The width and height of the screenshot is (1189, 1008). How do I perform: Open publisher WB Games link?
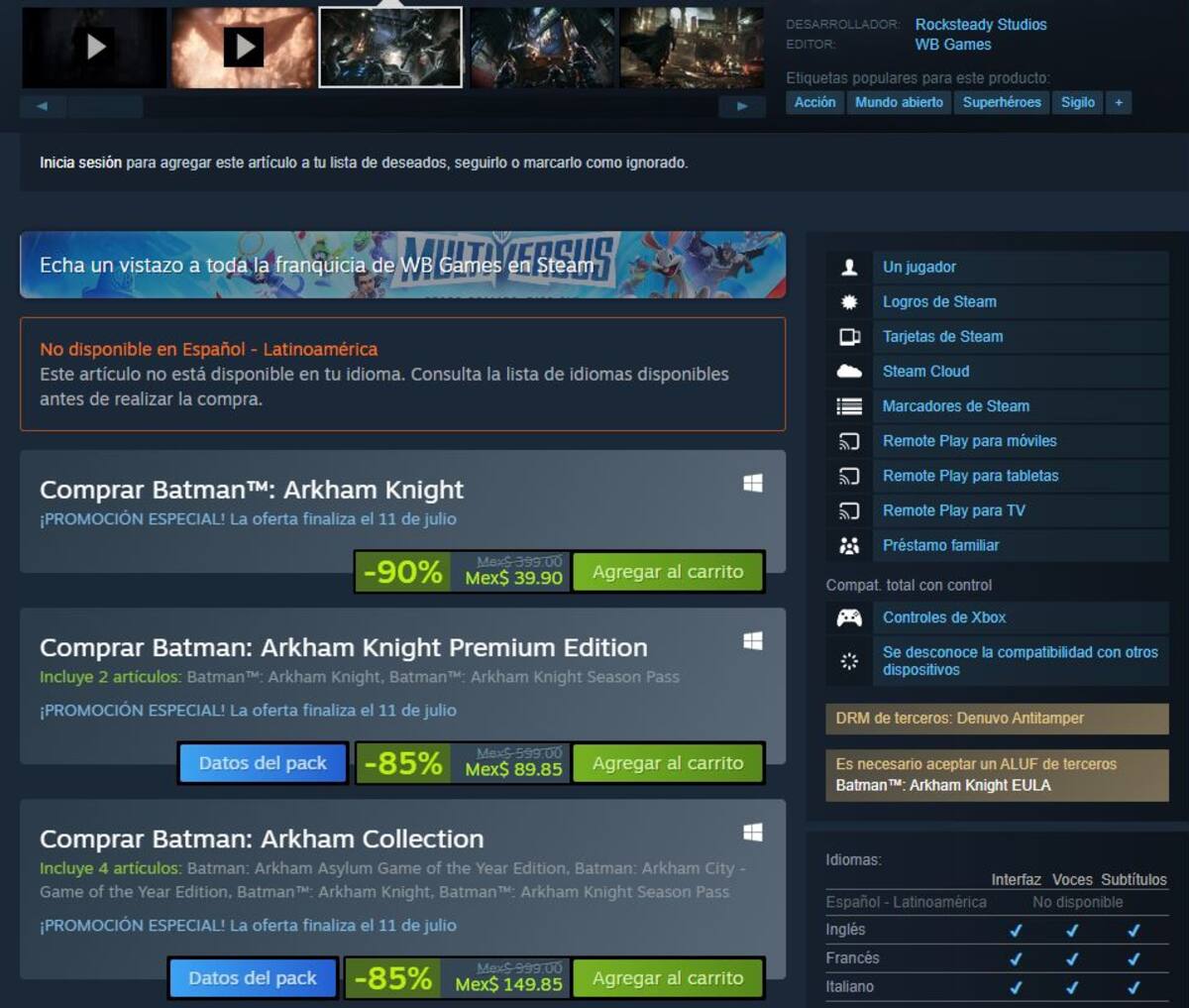pos(952,45)
